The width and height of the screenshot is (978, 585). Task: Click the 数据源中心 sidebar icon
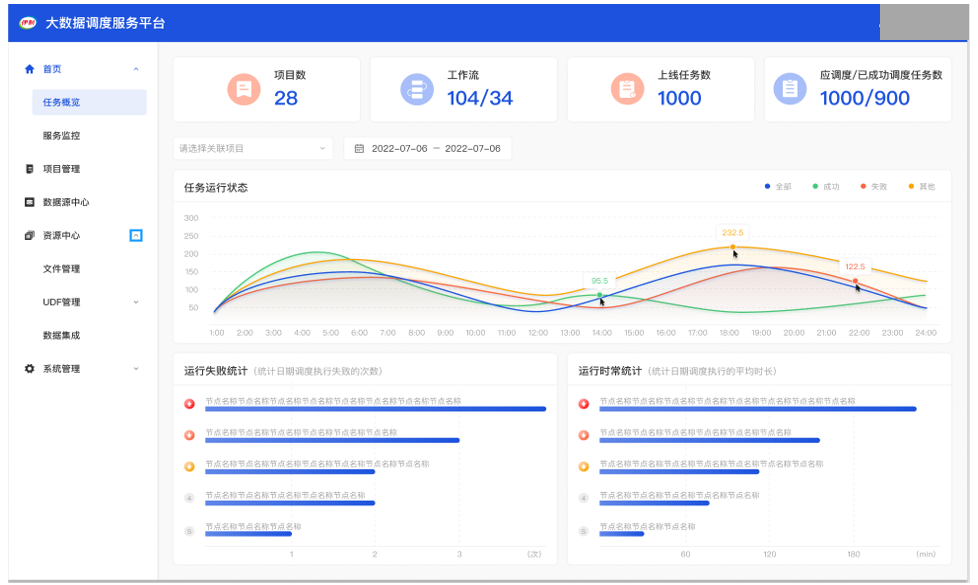point(29,202)
